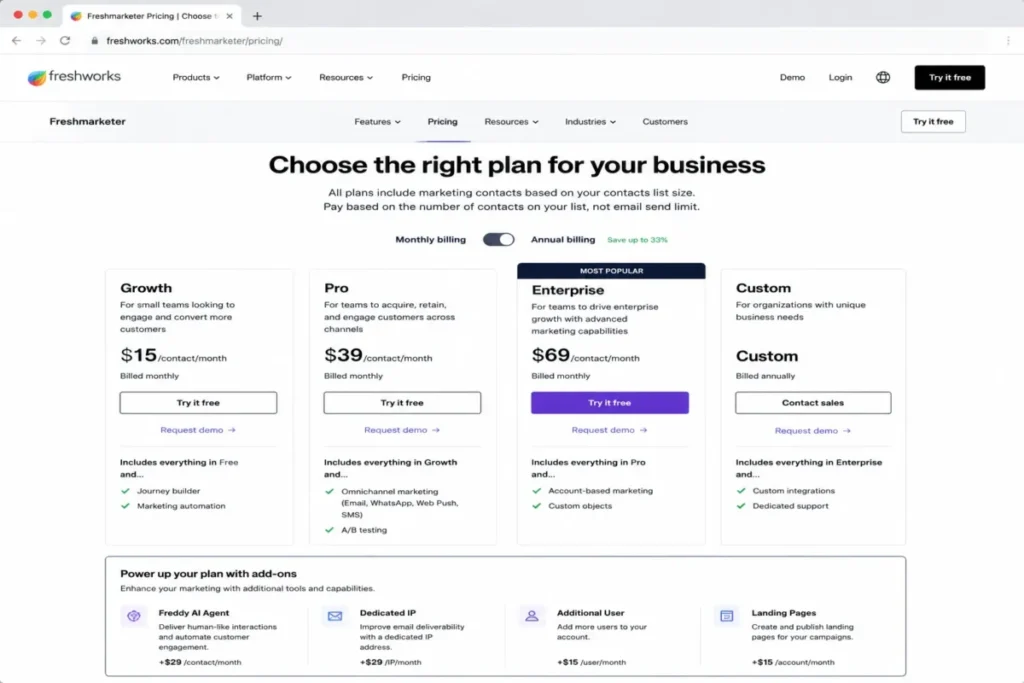1024x683 pixels.
Task: Click the Freddy AI Agent add-on icon
Action: click(x=134, y=616)
